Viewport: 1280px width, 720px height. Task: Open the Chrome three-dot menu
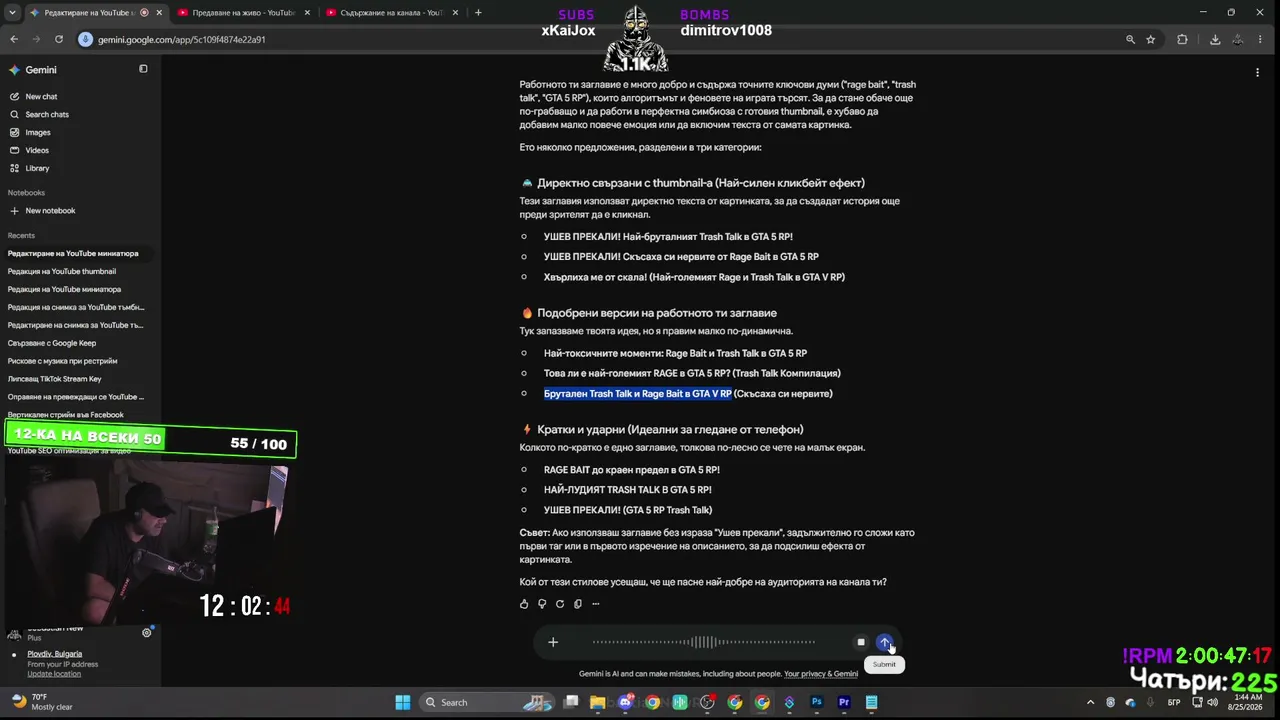click(x=1262, y=39)
